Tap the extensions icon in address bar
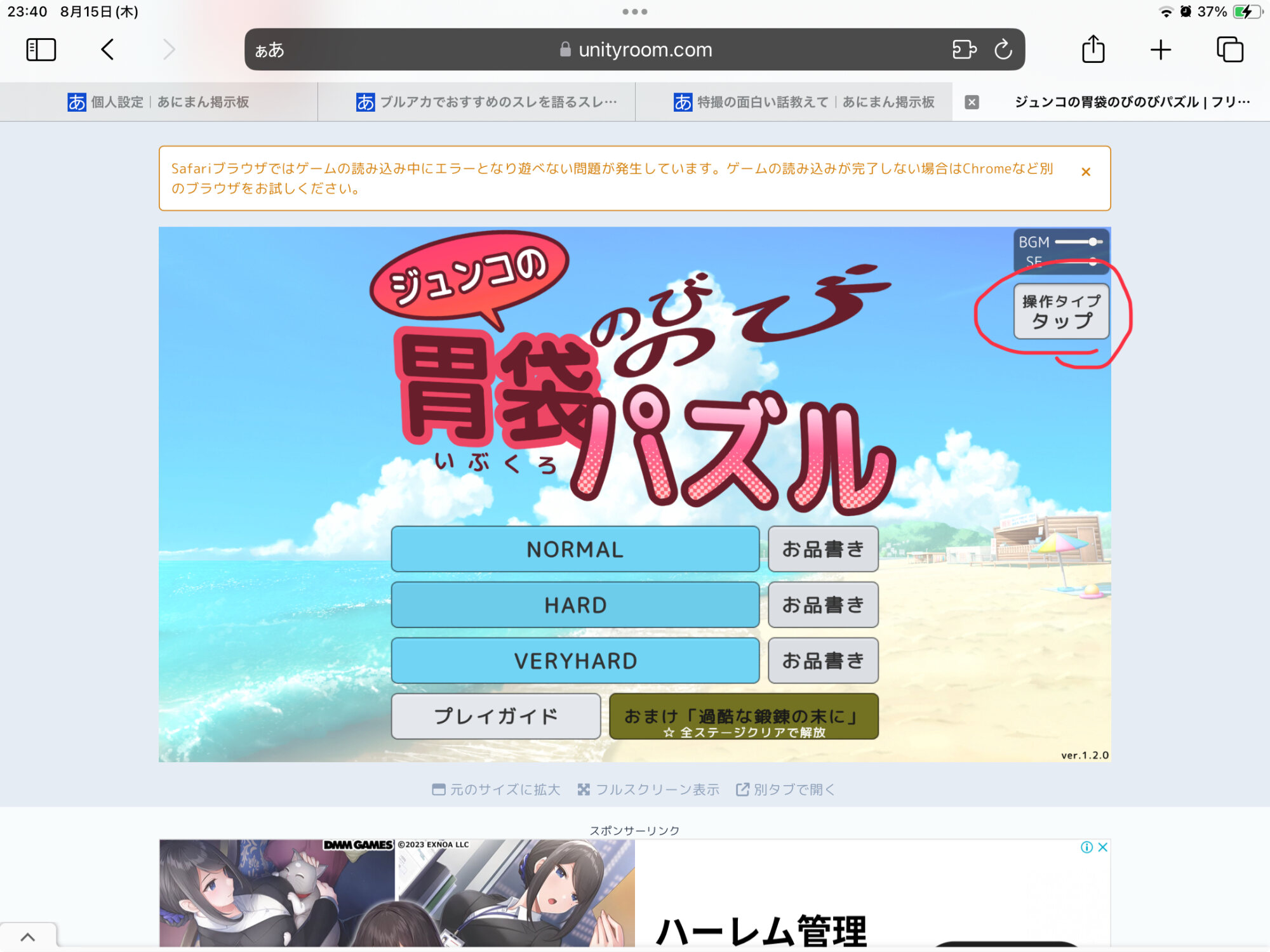This screenshot has height=952, width=1270. tap(964, 50)
